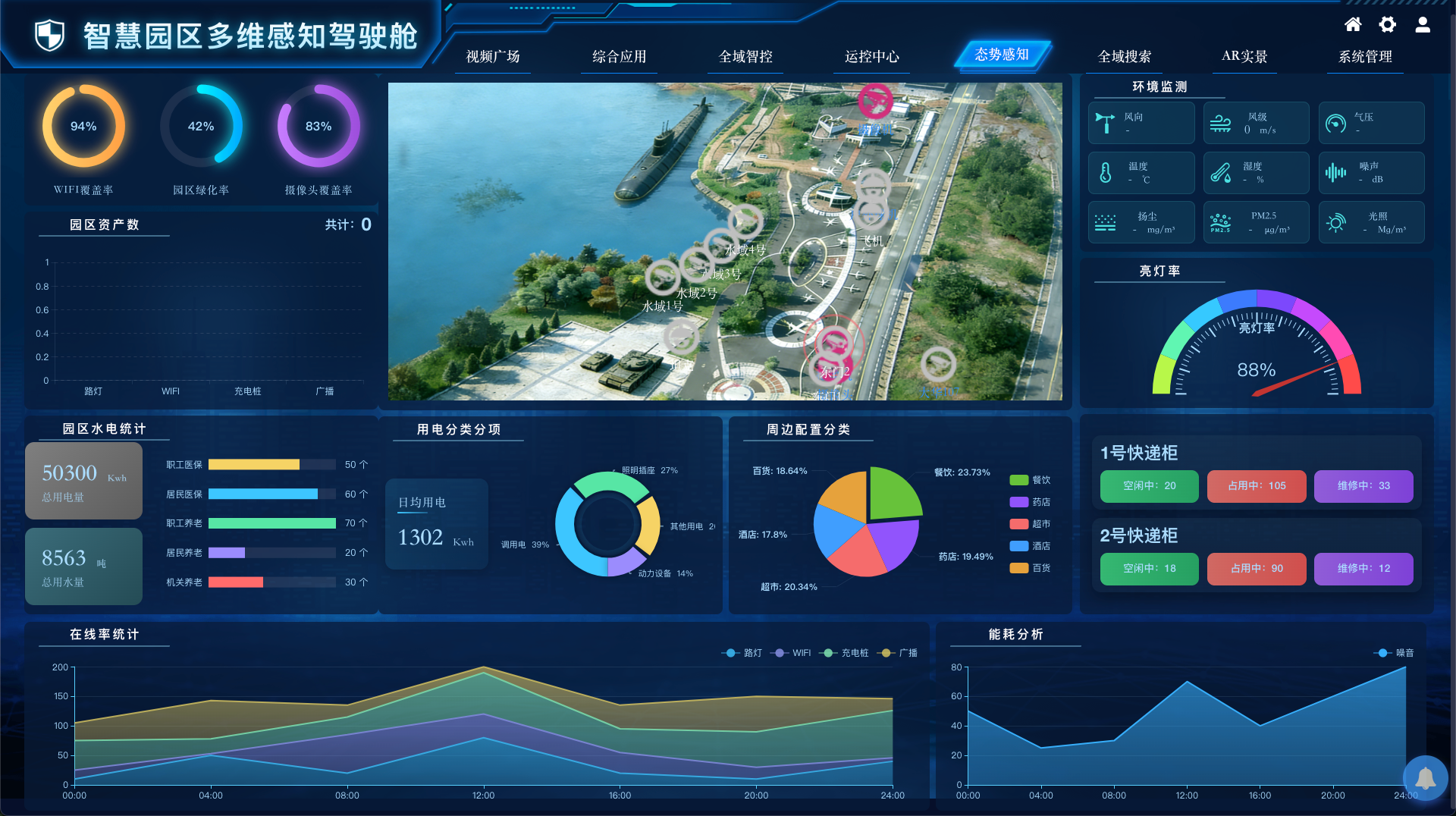Select the 气压 pressure gauge icon
1456x816 pixels.
[x=1335, y=123]
